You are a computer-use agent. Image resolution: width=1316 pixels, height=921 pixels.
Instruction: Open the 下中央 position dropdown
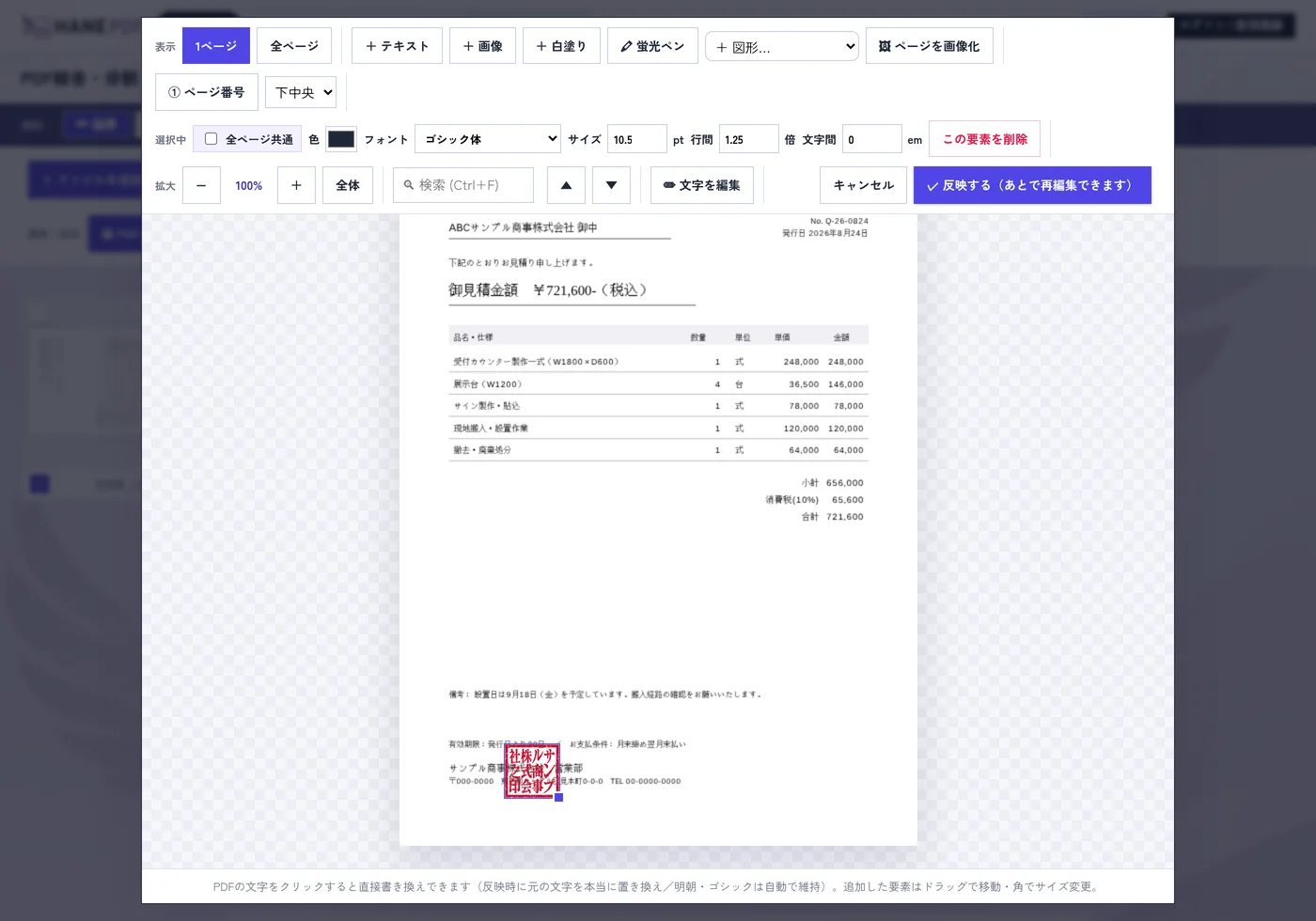(301, 92)
